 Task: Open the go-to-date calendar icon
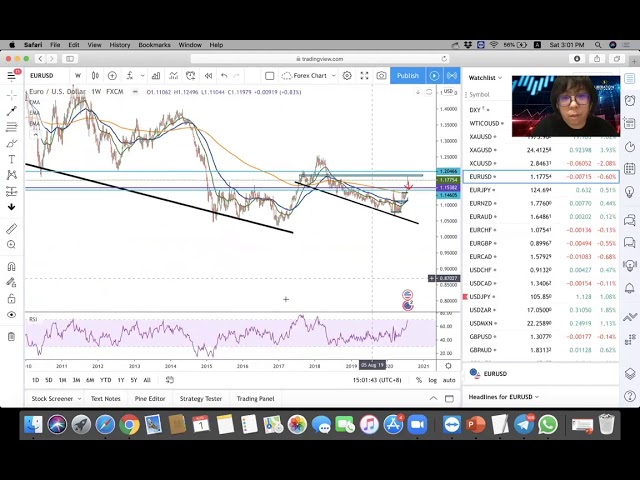[x=170, y=380]
